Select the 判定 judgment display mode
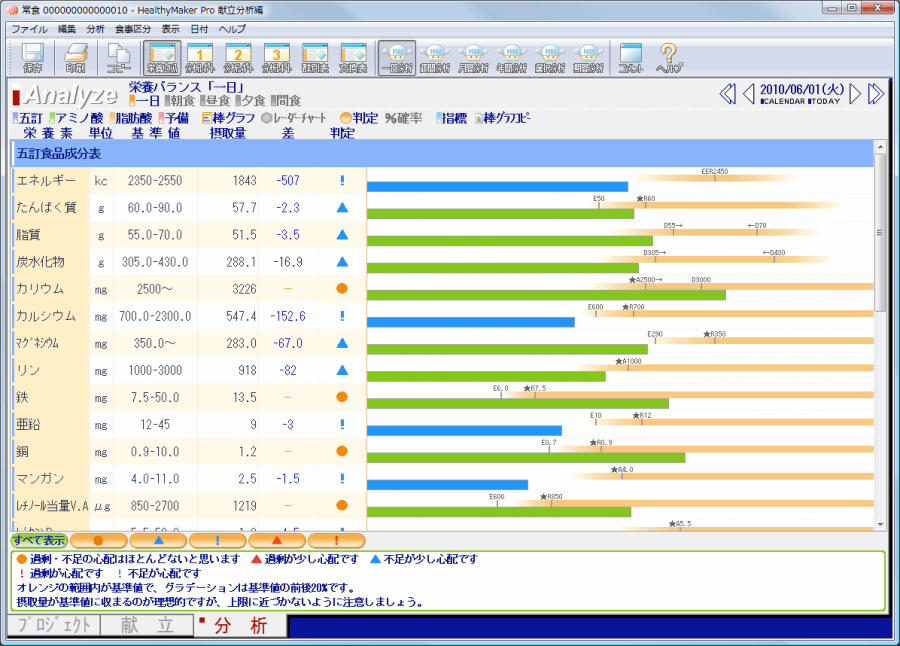 (359, 118)
